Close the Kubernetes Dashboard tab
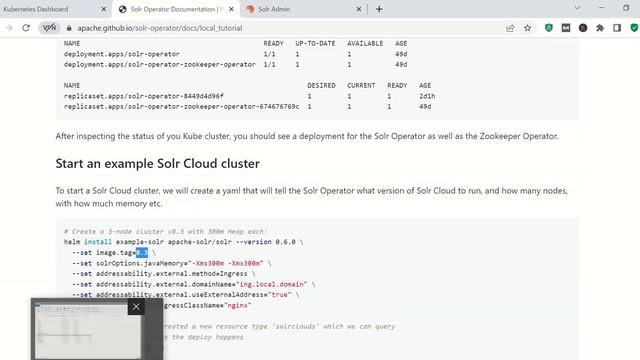 pyautogui.click(x=103, y=9)
